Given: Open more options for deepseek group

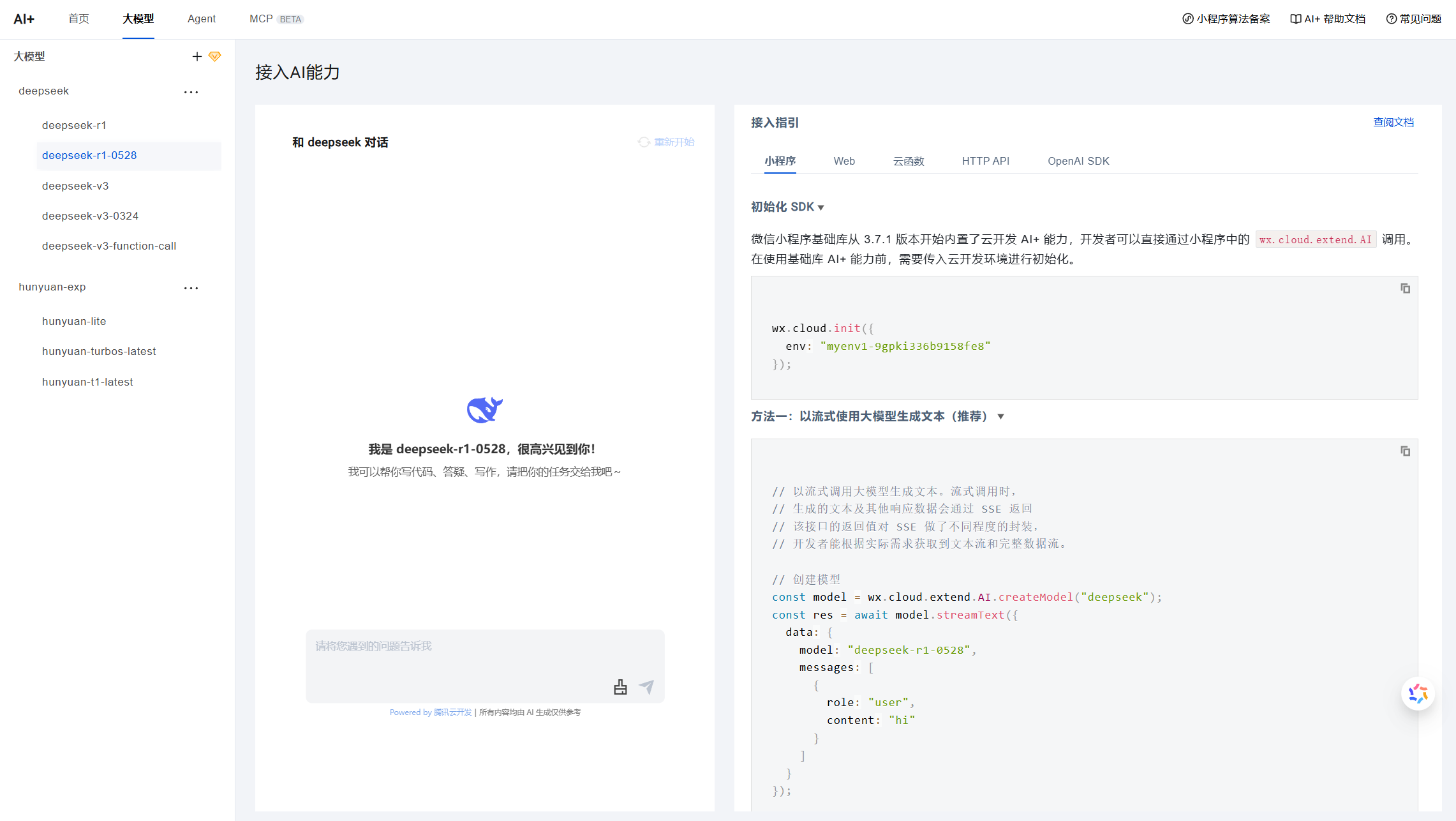Looking at the screenshot, I should click(x=191, y=91).
